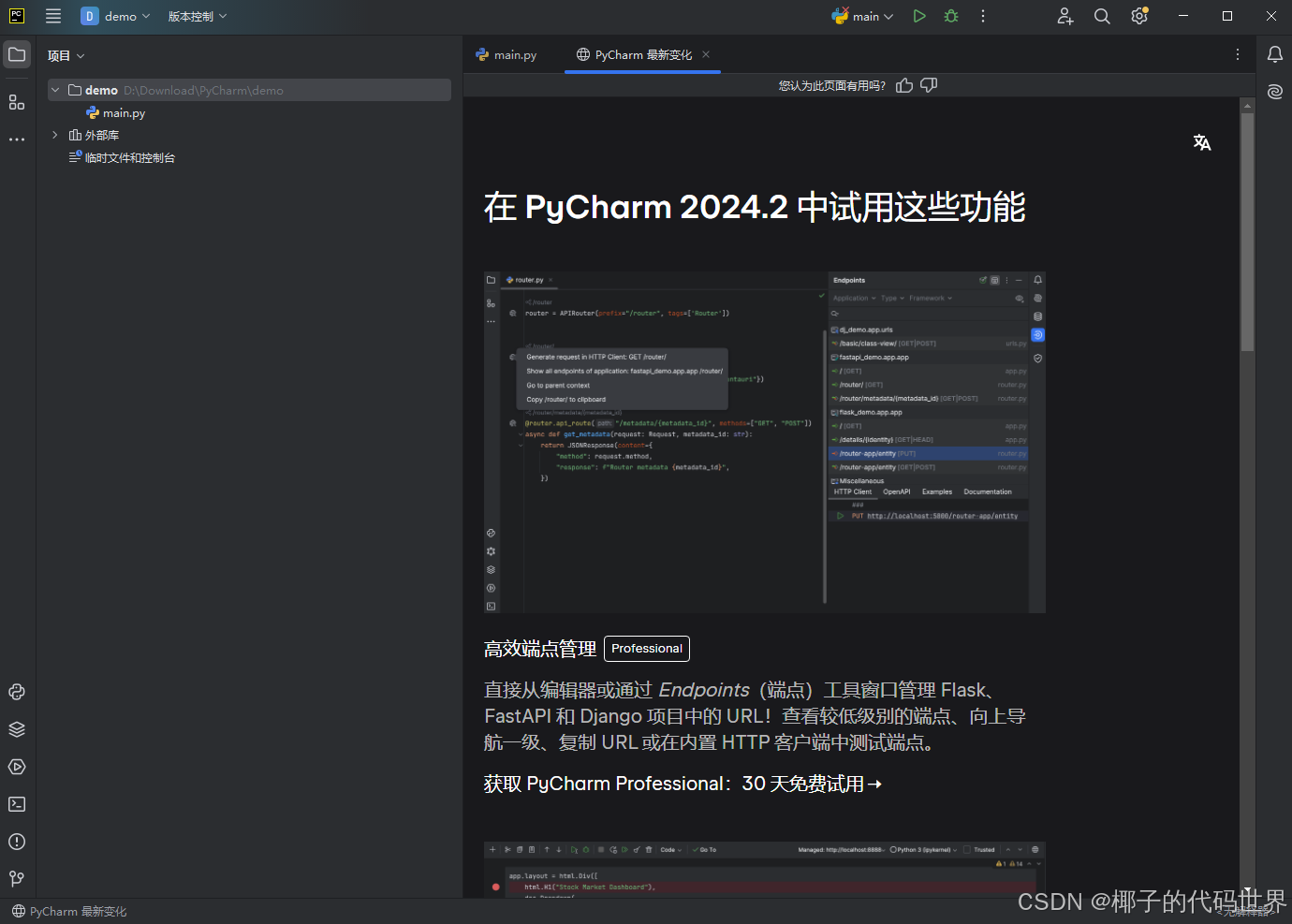Open the 版本控制 dropdown
The image size is (1292, 924).
198,16
